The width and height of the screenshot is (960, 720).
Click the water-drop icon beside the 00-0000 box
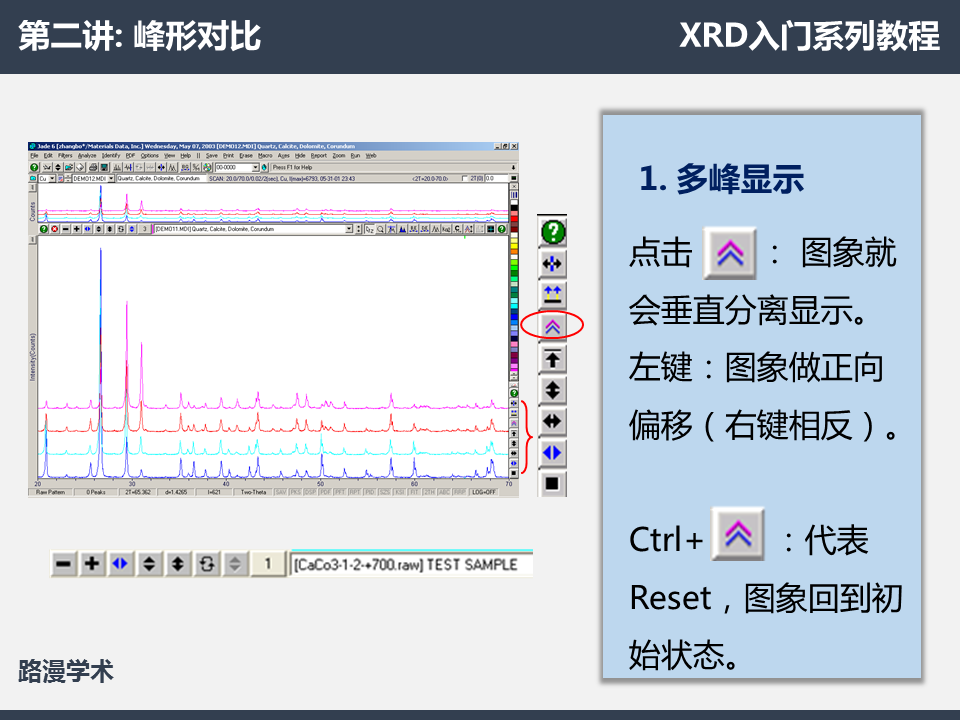click(264, 167)
